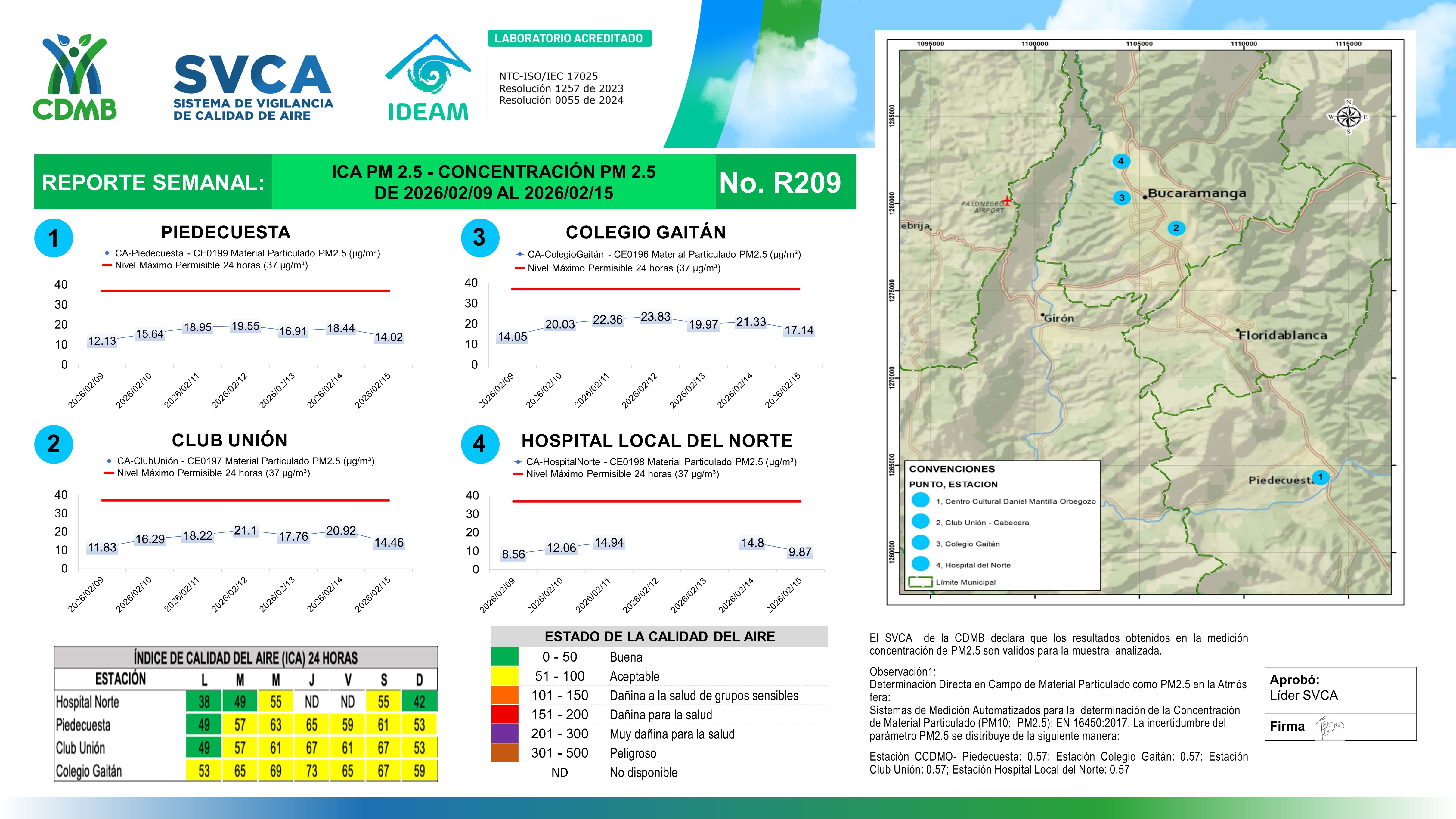Click Hospital Norte Monday ICA cell 38
Viewport: 1456px width, 819px height.
tap(204, 702)
